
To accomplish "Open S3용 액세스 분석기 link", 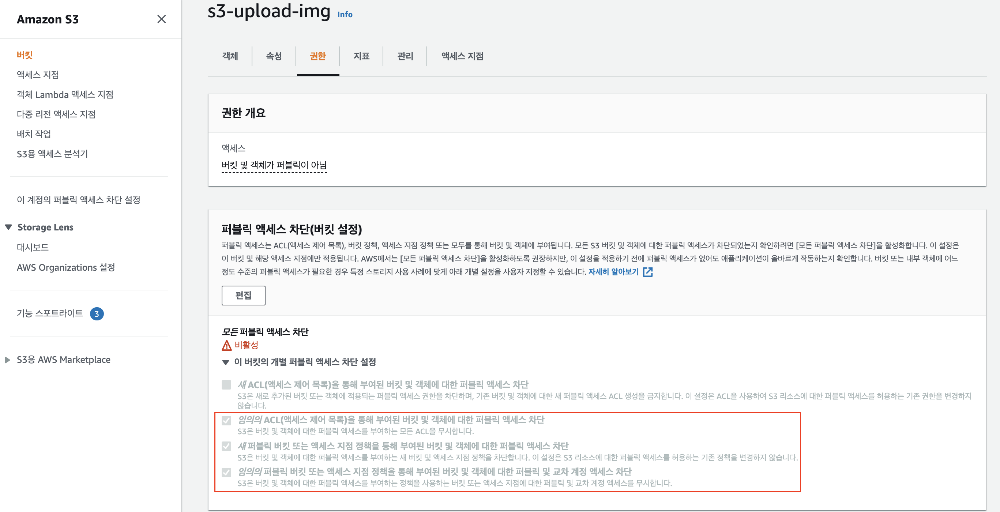I will click(52, 154).
